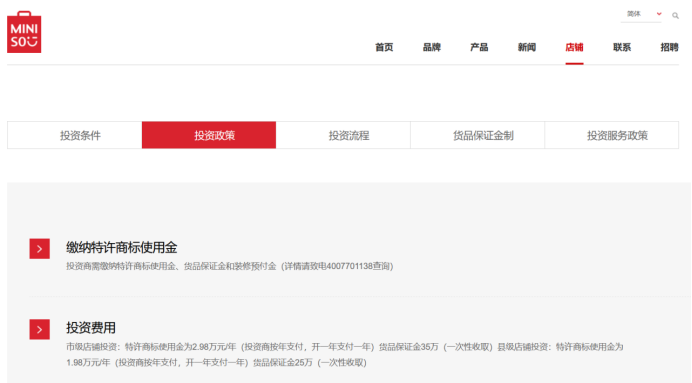This screenshot has height=383, width=692.
Task: Click the MINISO shopping bag logo
Action: point(24,32)
